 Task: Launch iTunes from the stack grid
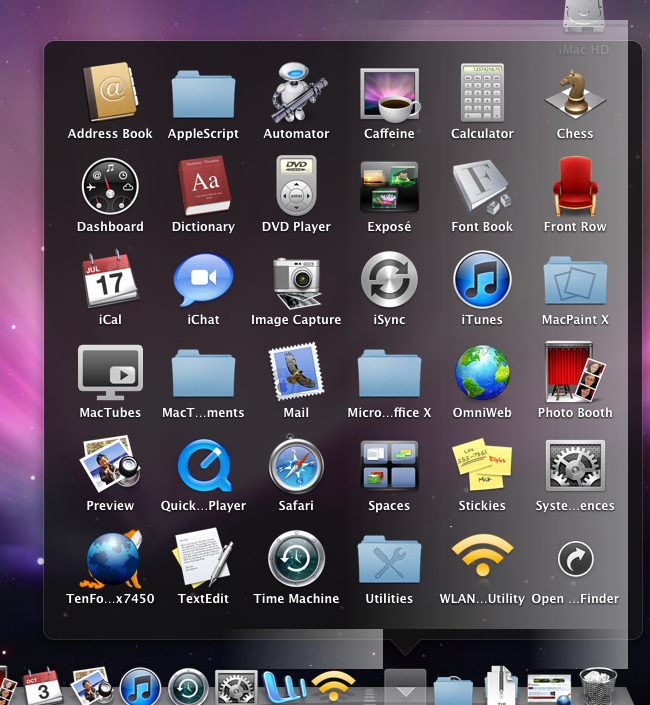point(482,279)
